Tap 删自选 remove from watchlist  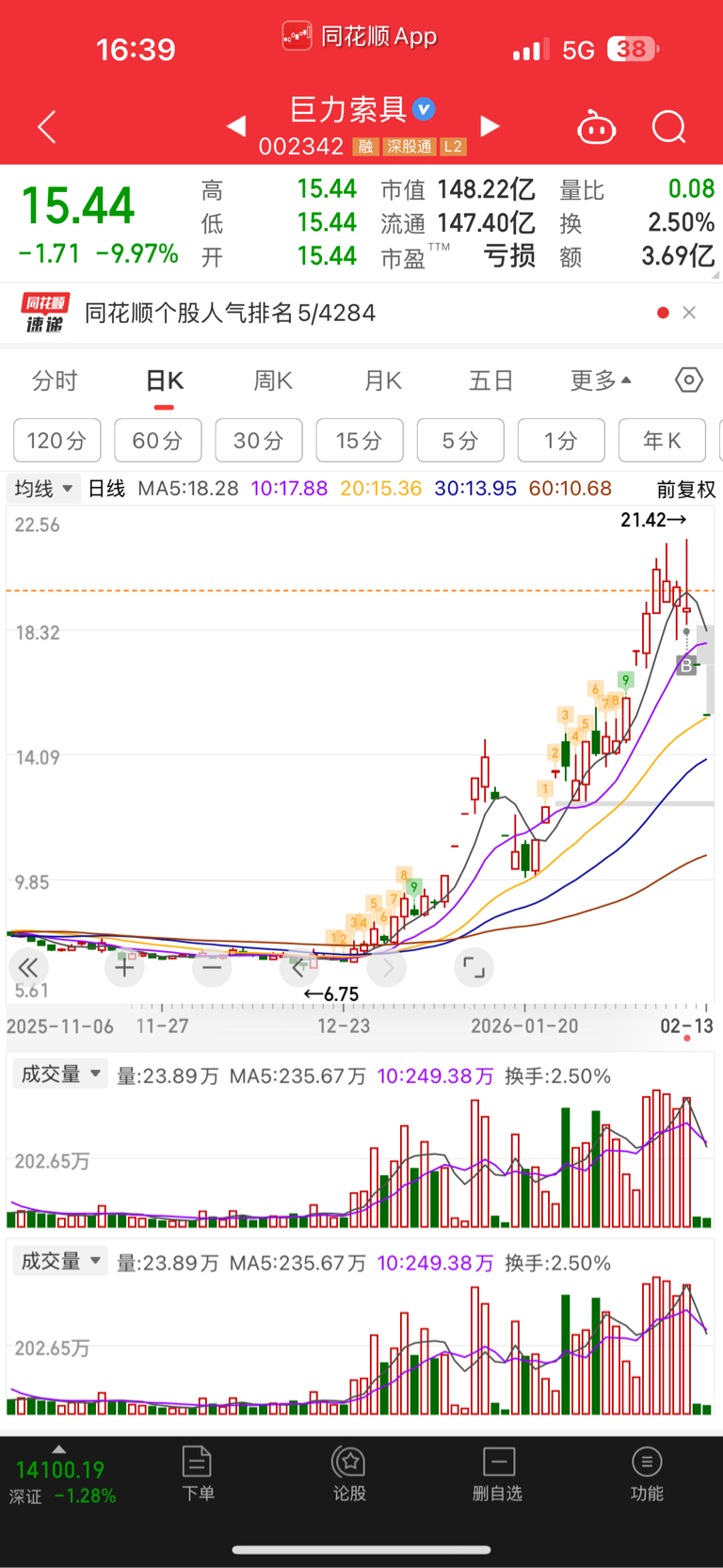click(497, 1474)
